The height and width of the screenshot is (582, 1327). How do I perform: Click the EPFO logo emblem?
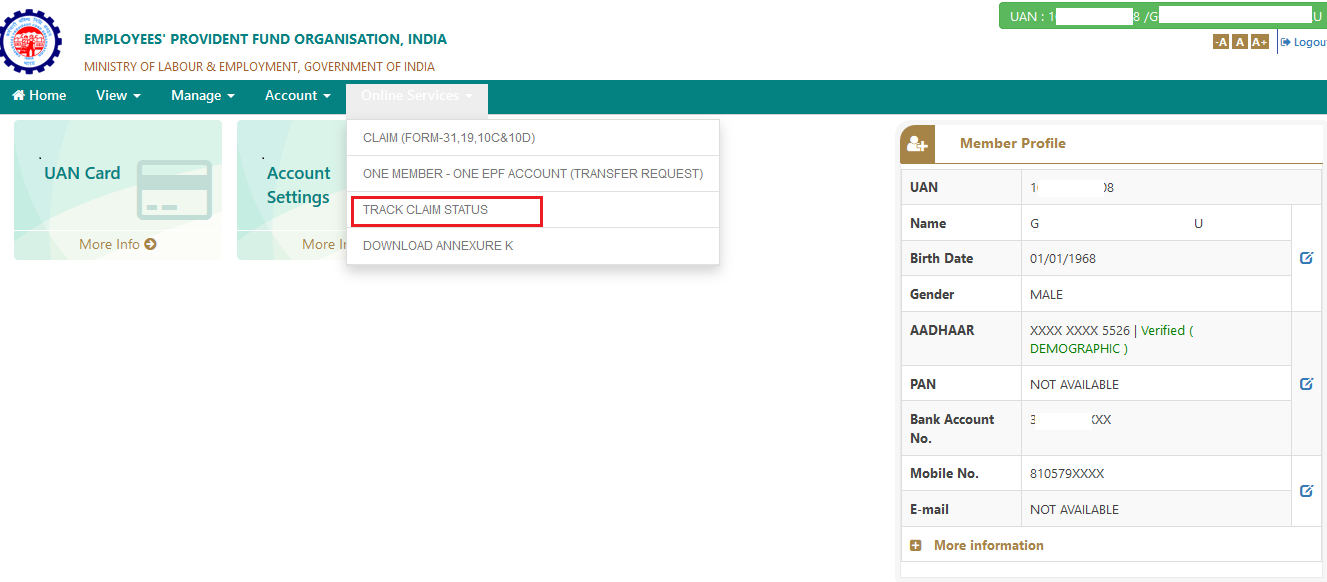coord(31,40)
